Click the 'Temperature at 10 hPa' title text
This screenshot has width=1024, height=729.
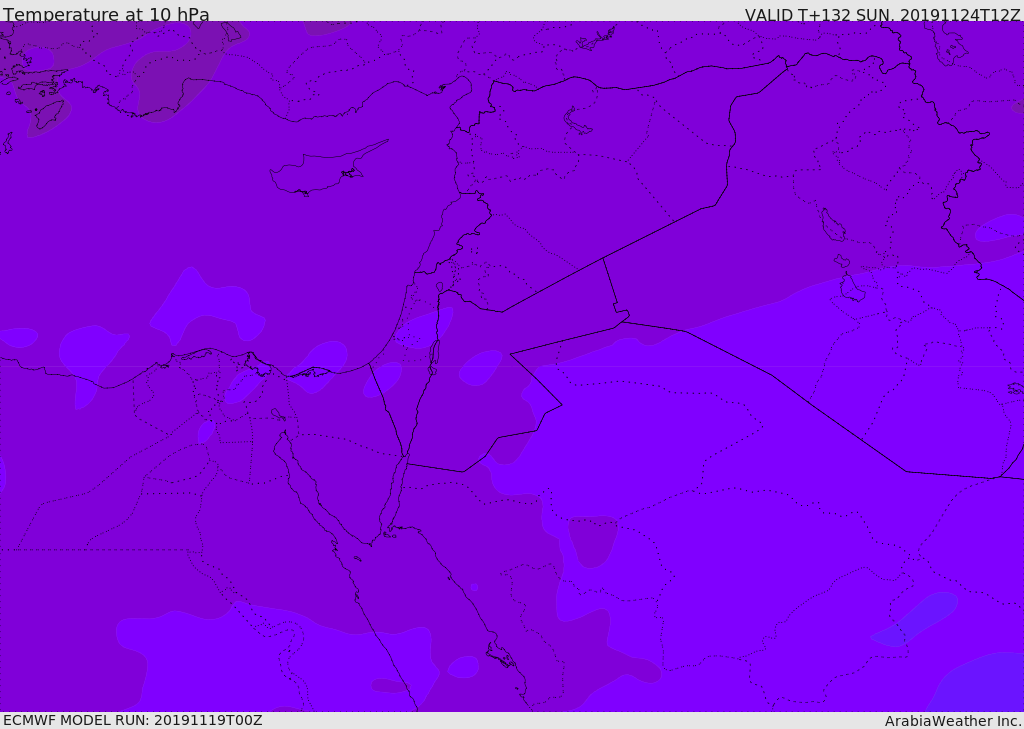[106, 14]
